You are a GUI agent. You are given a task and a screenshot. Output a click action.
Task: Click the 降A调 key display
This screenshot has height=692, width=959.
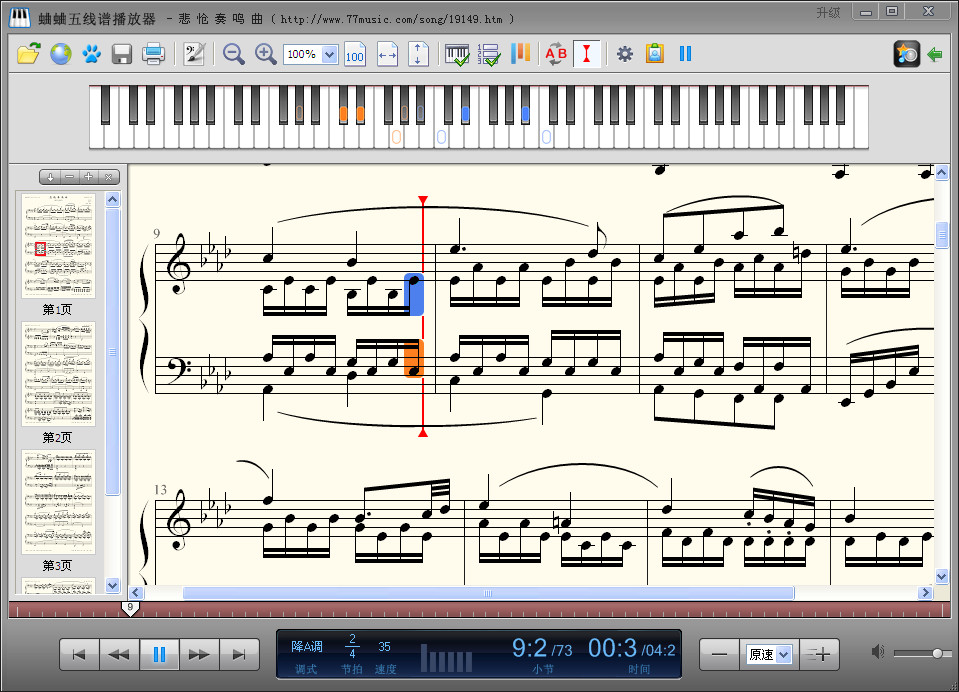click(306, 647)
